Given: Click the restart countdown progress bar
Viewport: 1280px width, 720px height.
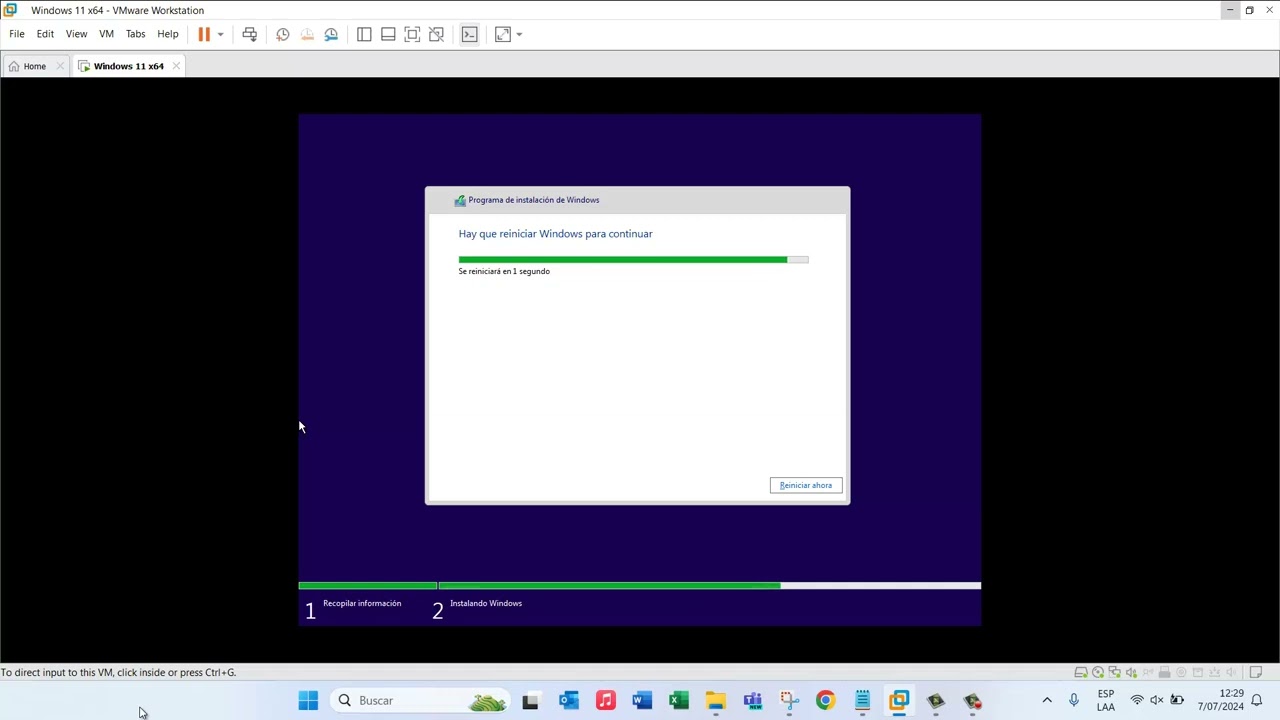Looking at the screenshot, I should [x=633, y=259].
